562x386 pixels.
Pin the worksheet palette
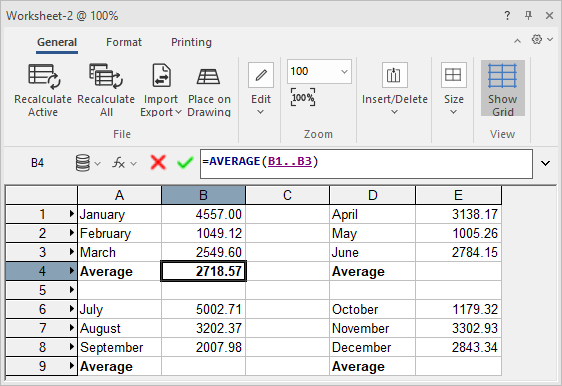(x=528, y=15)
